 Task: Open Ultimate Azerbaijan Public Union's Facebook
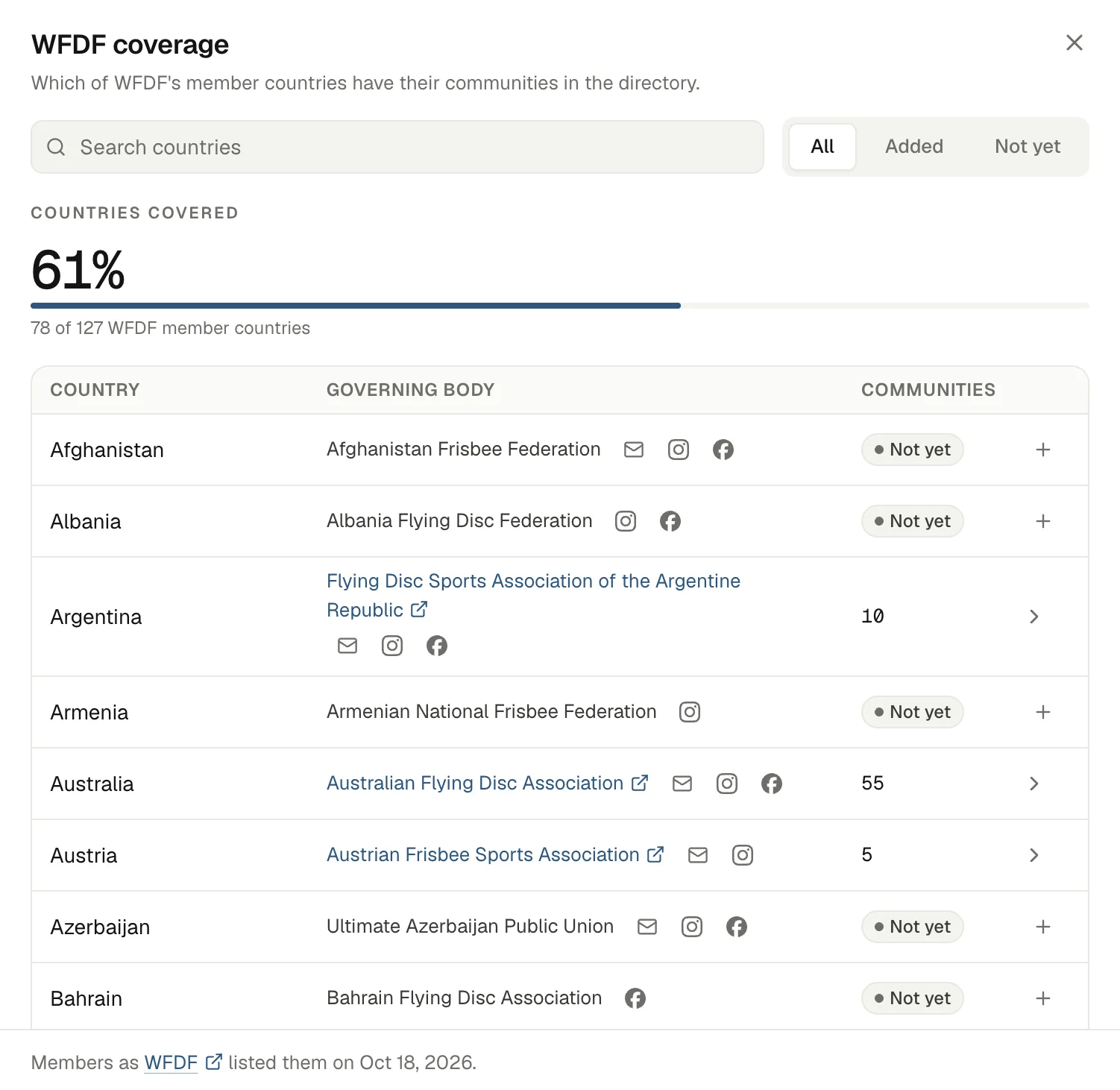pos(737,927)
